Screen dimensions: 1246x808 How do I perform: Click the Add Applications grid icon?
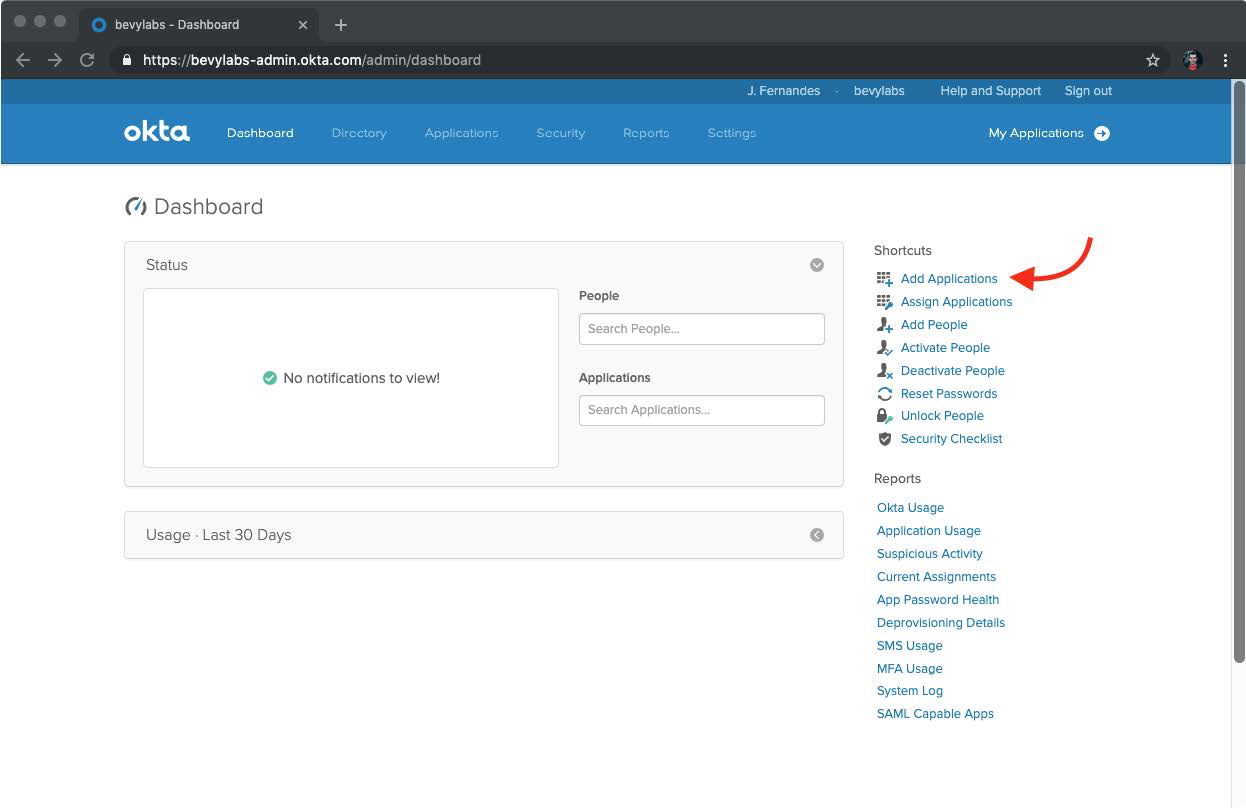[884, 279]
